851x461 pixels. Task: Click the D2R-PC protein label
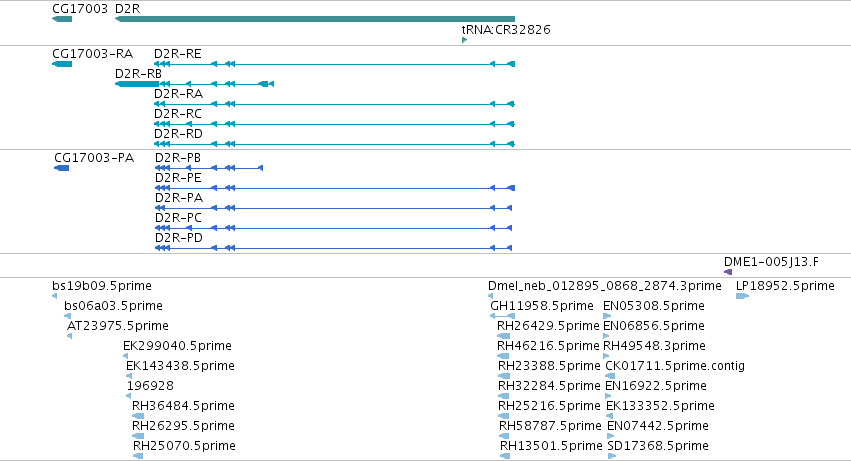pos(178,218)
